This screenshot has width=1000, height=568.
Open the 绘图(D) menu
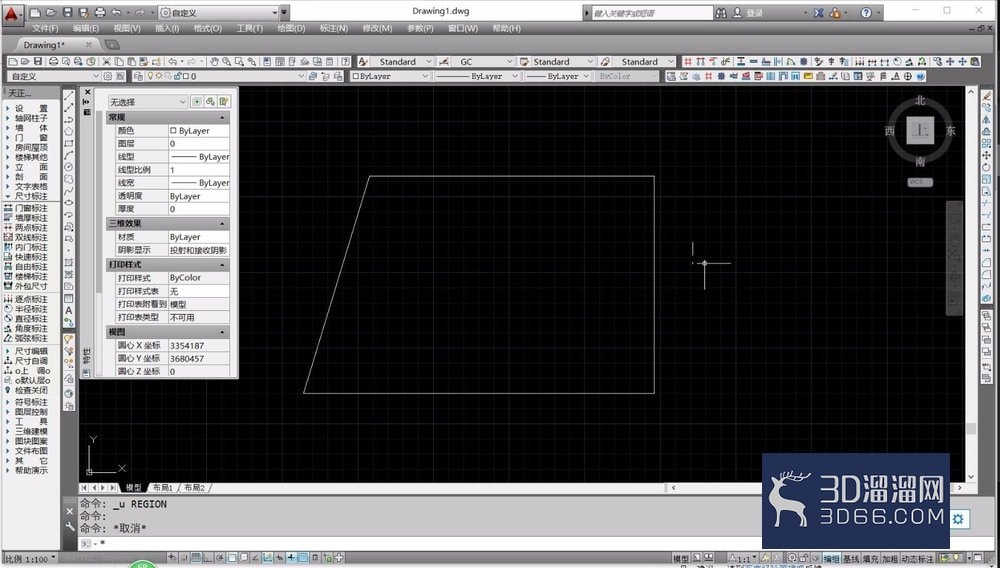tap(291, 29)
